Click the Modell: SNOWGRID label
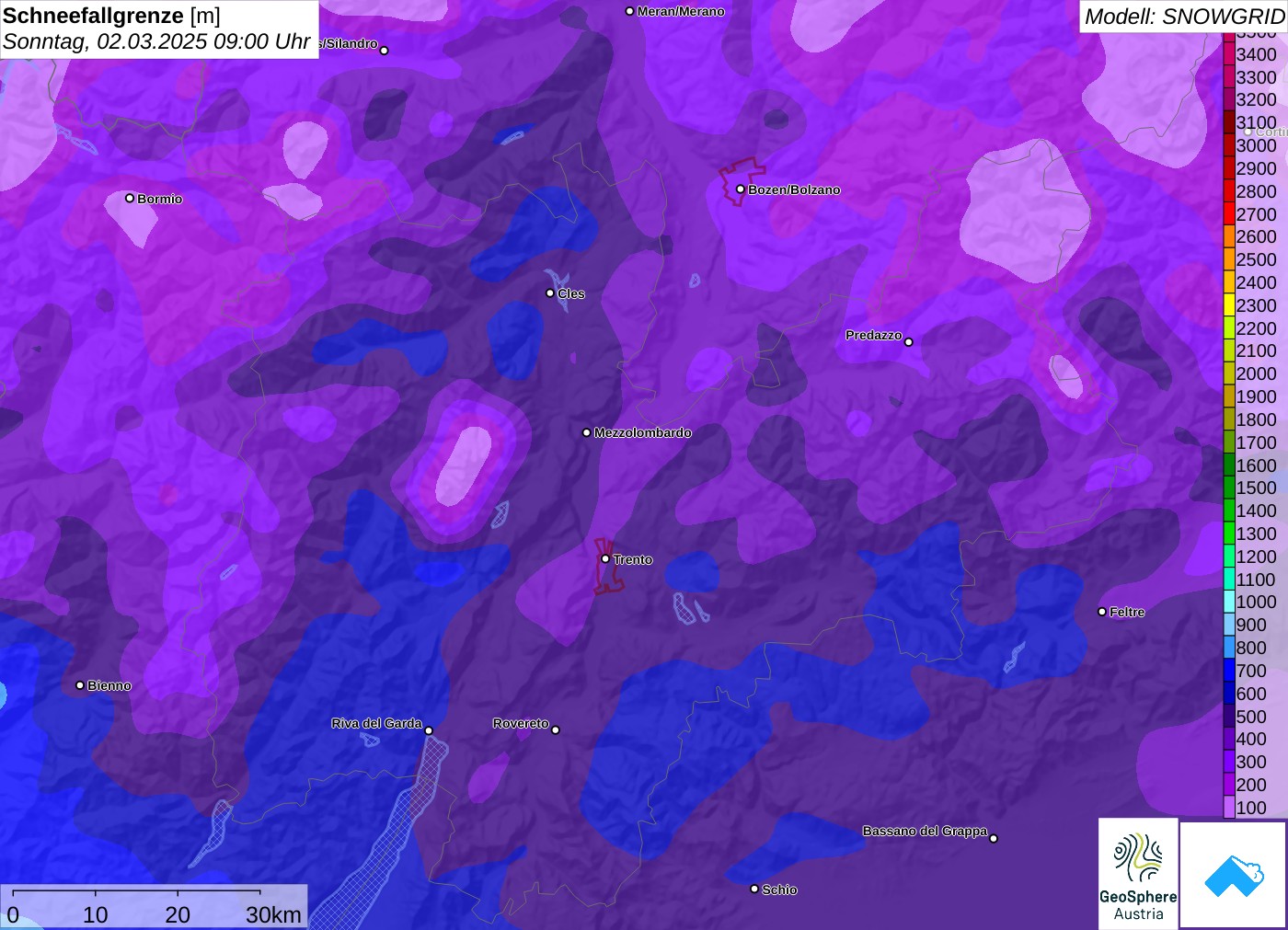Image resolution: width=1288 pixels, height=930 pixels. click(1185, 16)
